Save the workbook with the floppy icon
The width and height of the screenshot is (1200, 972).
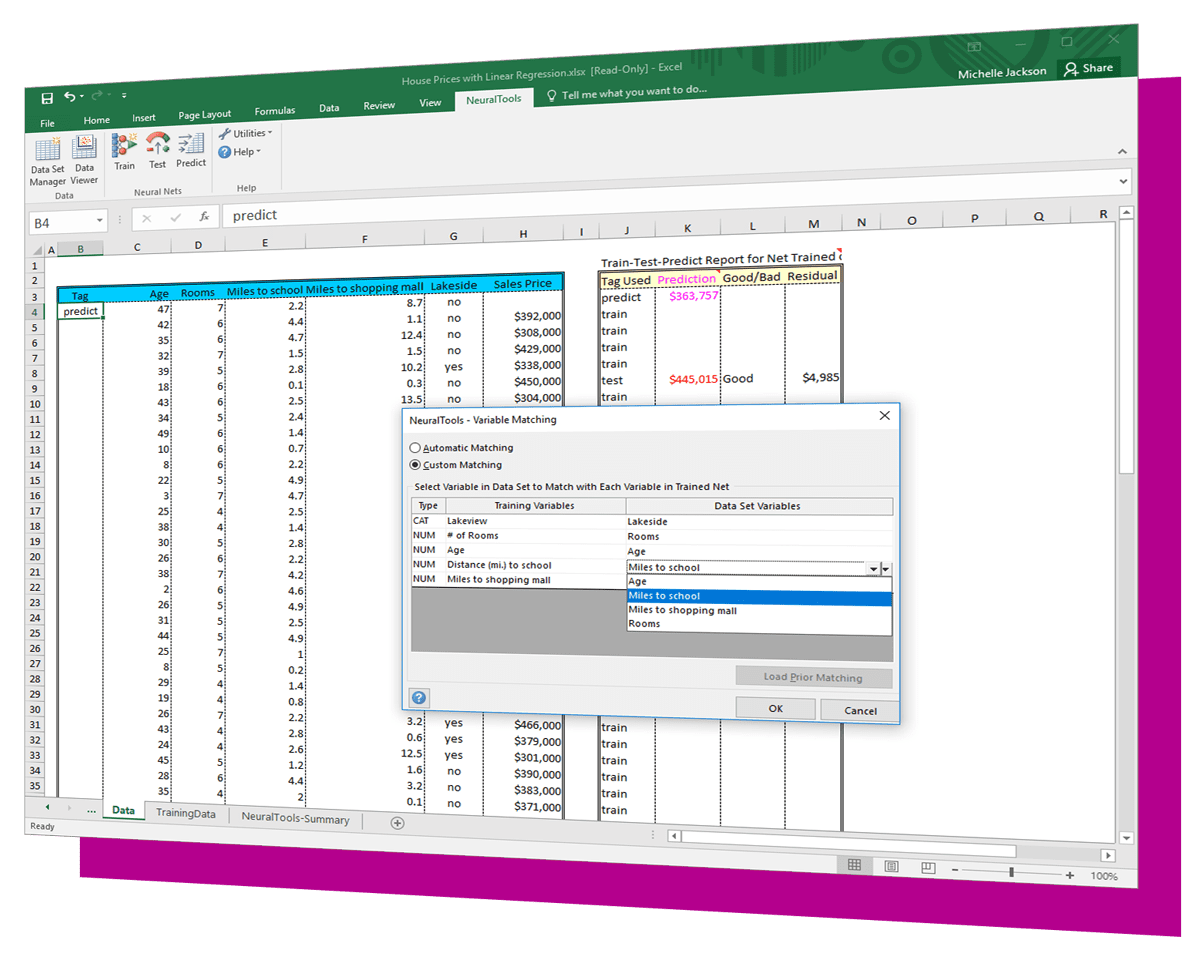click(47, 97)
